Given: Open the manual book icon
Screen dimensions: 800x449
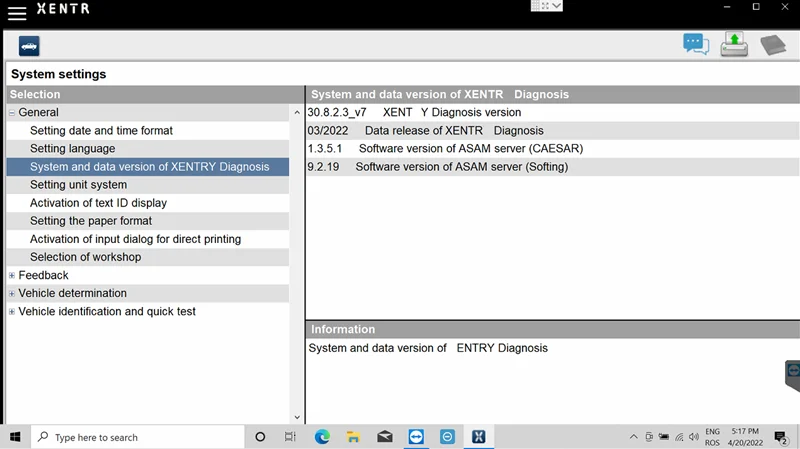Looking at the screenshot, I should click(x=773, y=45).
